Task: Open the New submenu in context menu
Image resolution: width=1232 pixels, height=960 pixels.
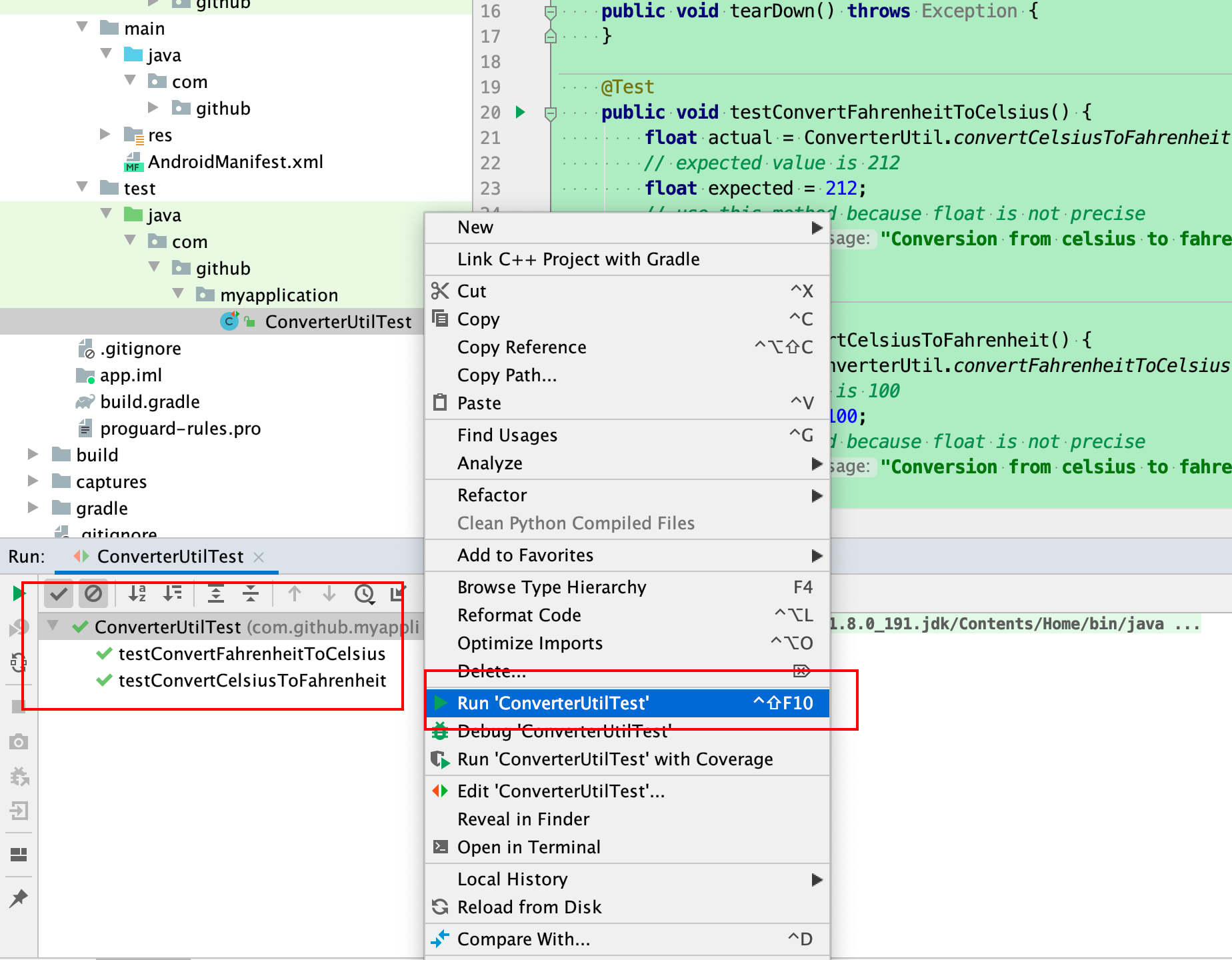Action: pyautogui.click(x=627, y=227)
